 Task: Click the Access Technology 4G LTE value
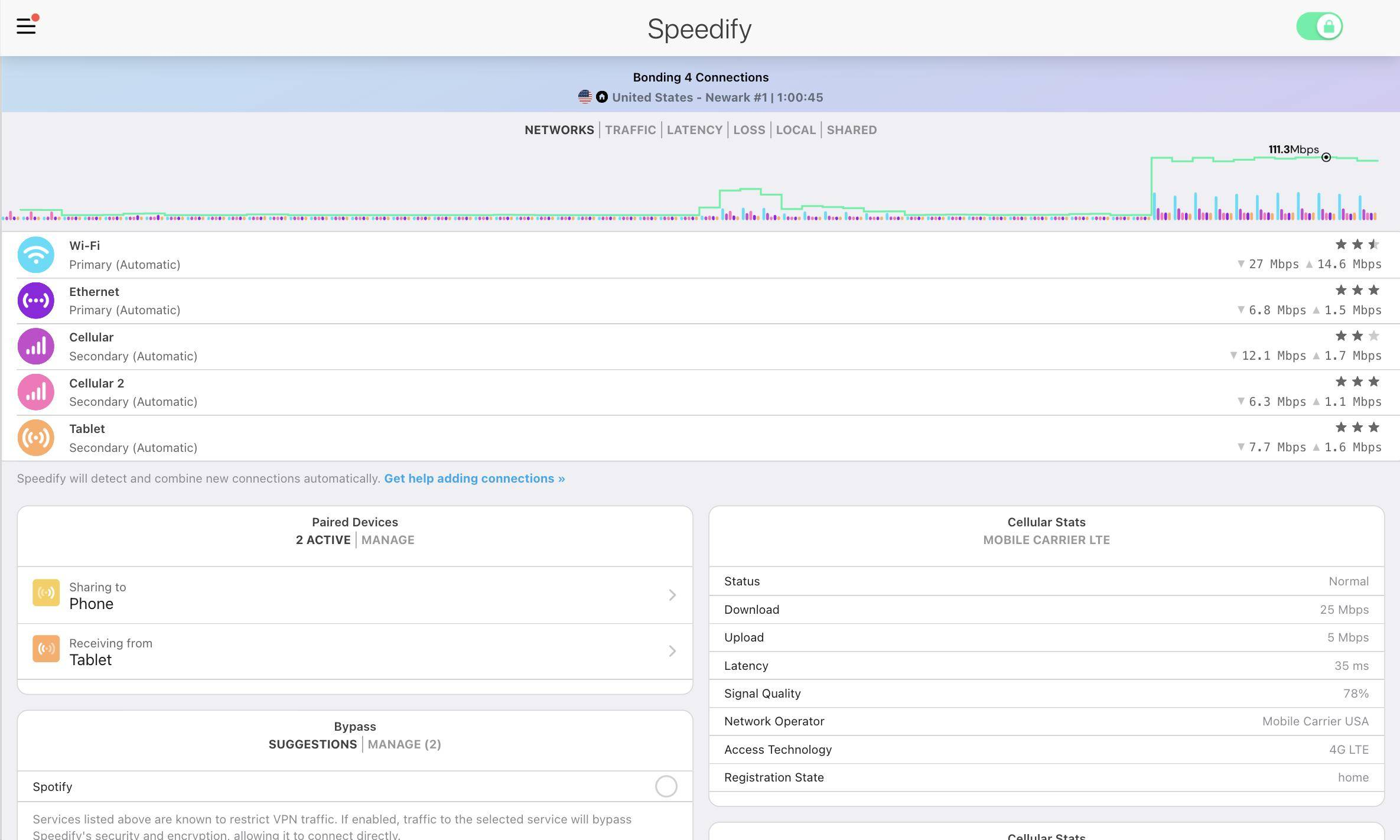[1349, 750]
